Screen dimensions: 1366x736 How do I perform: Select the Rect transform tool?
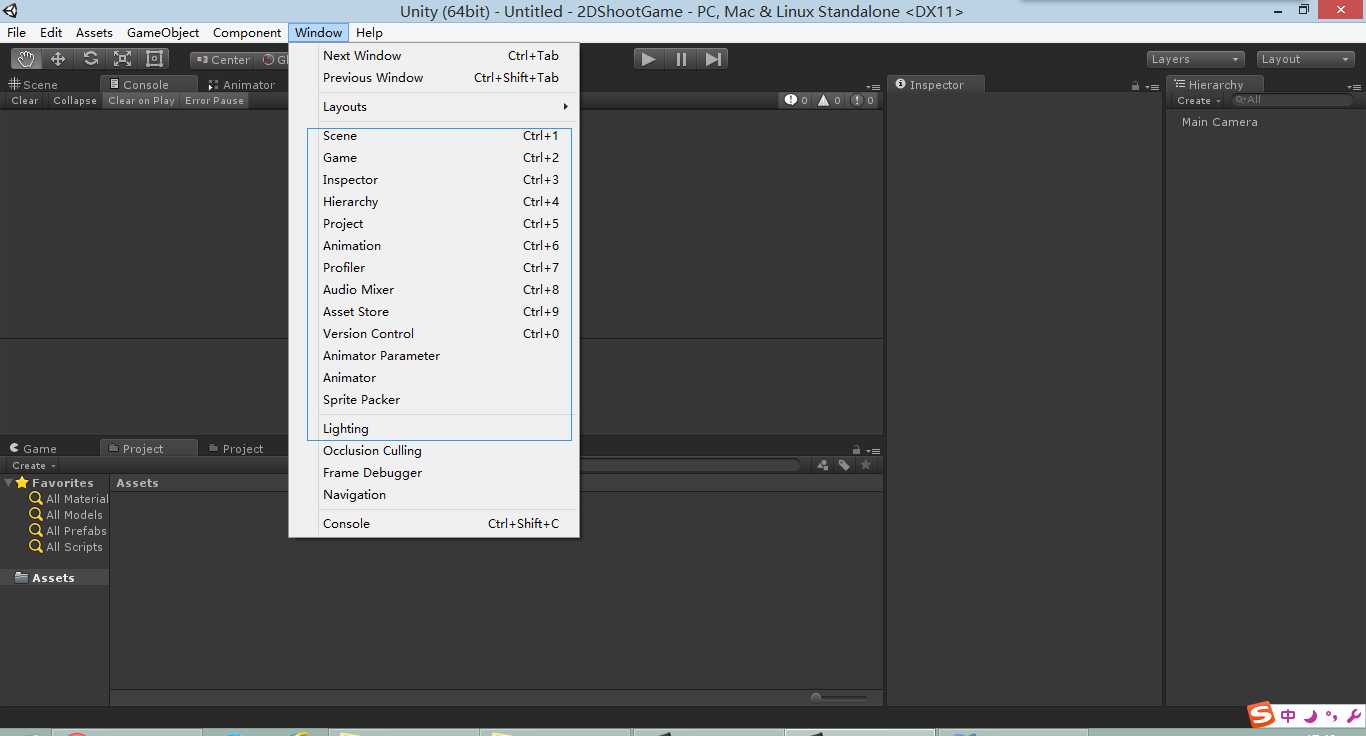(154, 59)
